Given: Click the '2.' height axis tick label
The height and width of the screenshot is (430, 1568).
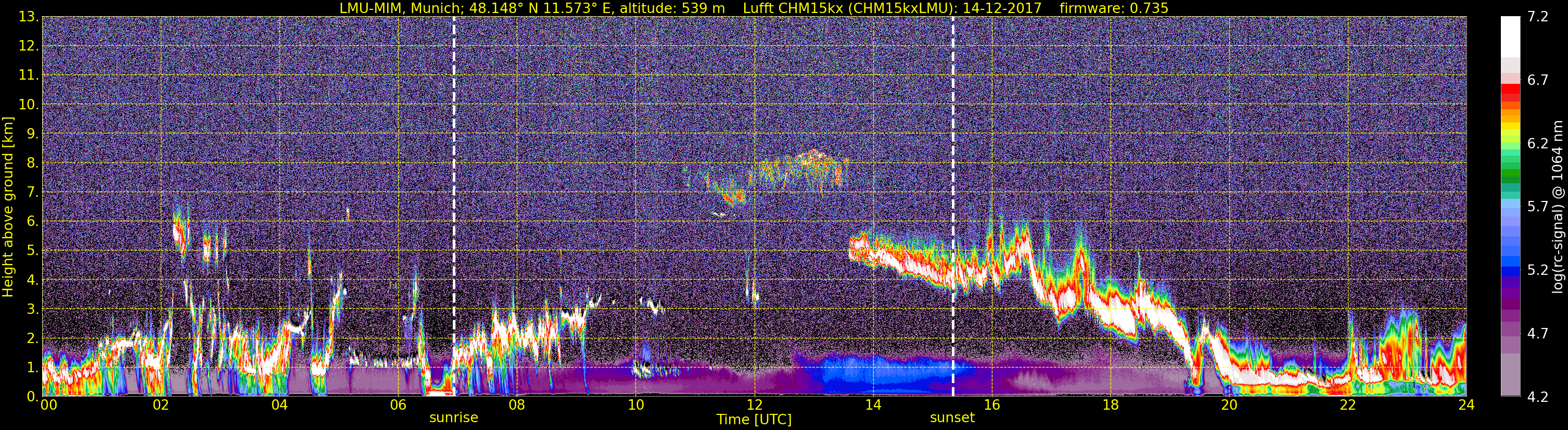Looking at the screenshot, I should [x=33, y=338].
